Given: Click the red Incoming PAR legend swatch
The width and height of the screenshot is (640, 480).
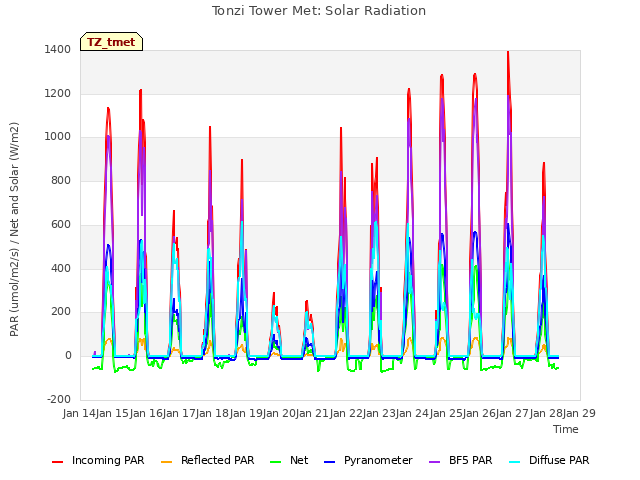Looking at the screenshot, I should pos(58,462).
